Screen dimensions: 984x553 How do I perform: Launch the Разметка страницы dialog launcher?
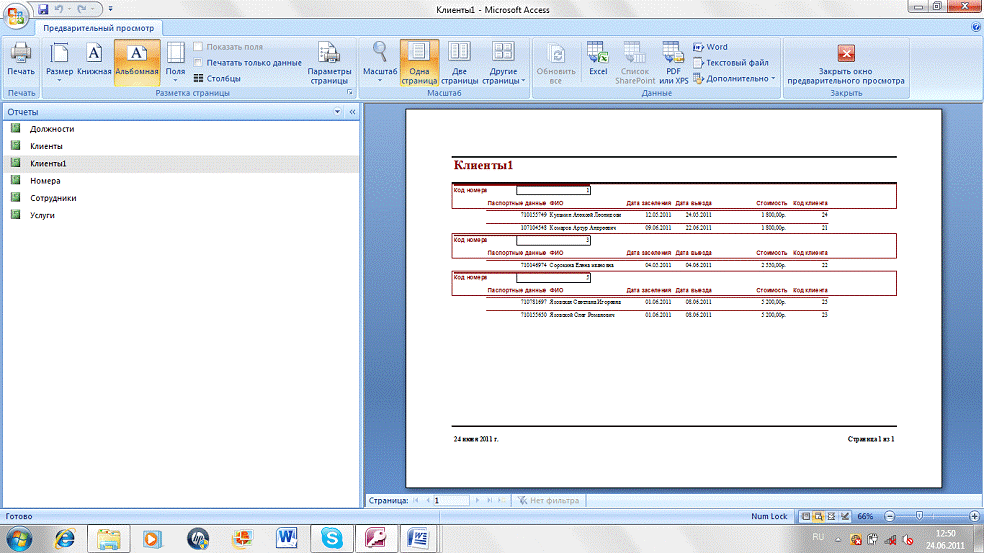(x=350, y=93)
